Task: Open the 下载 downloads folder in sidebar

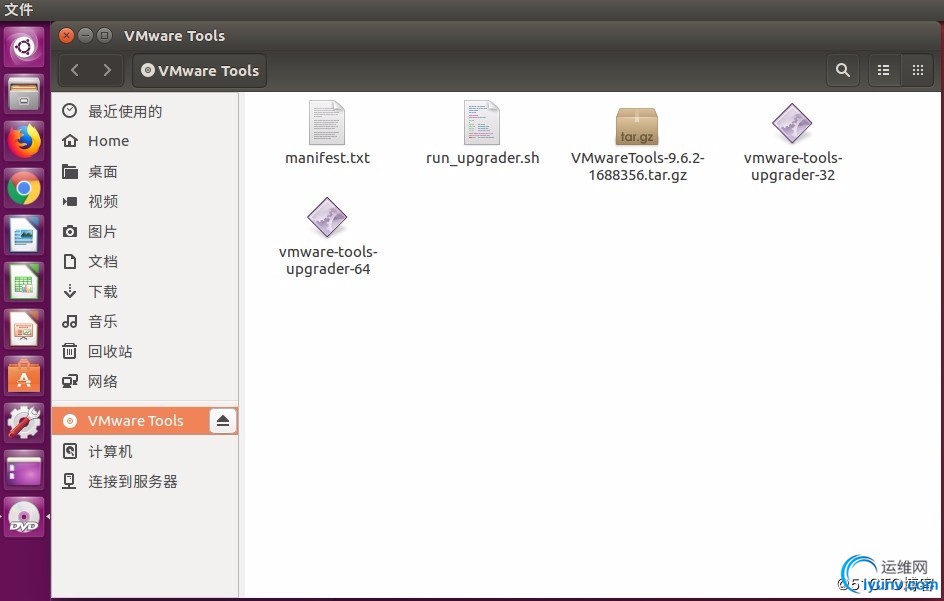Action: (x=145, y=291)
